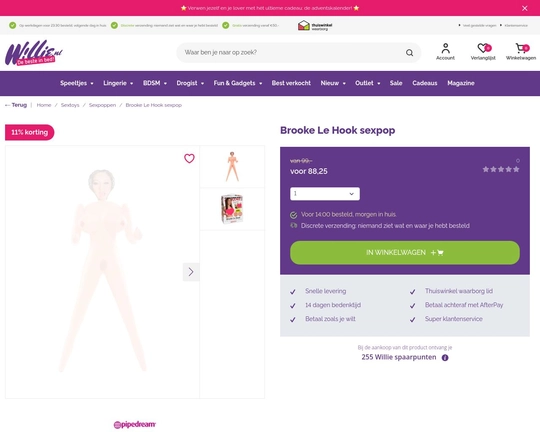Go to Best verkocht

pyautogui.click(x=291, y=83)
